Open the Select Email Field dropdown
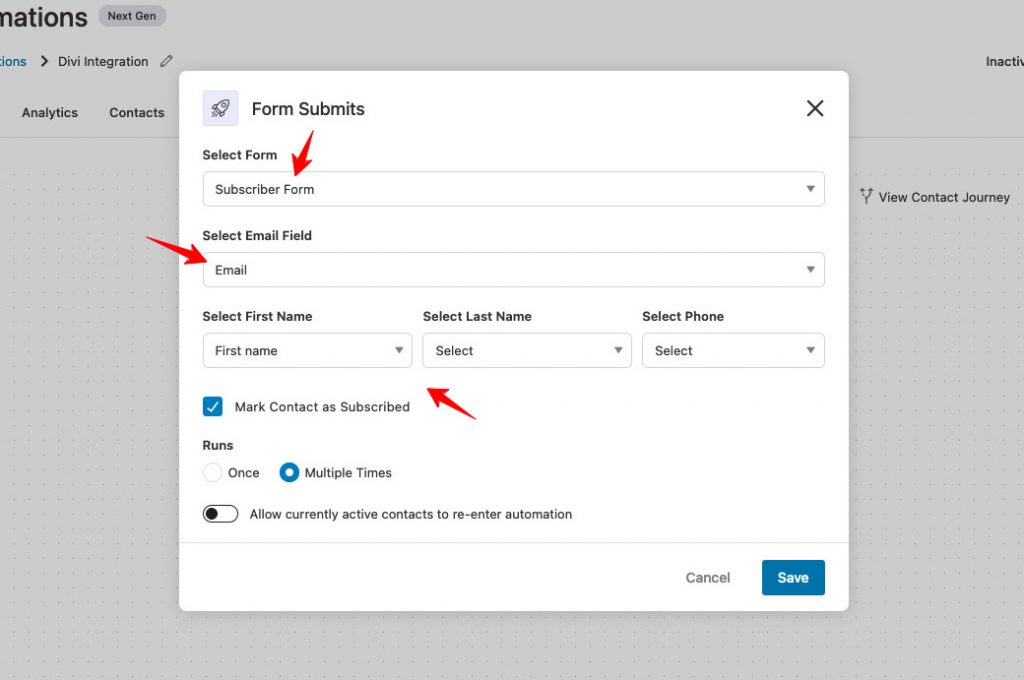Image resolution: width=1024 pixels, height=680 pixels. click(513, 270)
